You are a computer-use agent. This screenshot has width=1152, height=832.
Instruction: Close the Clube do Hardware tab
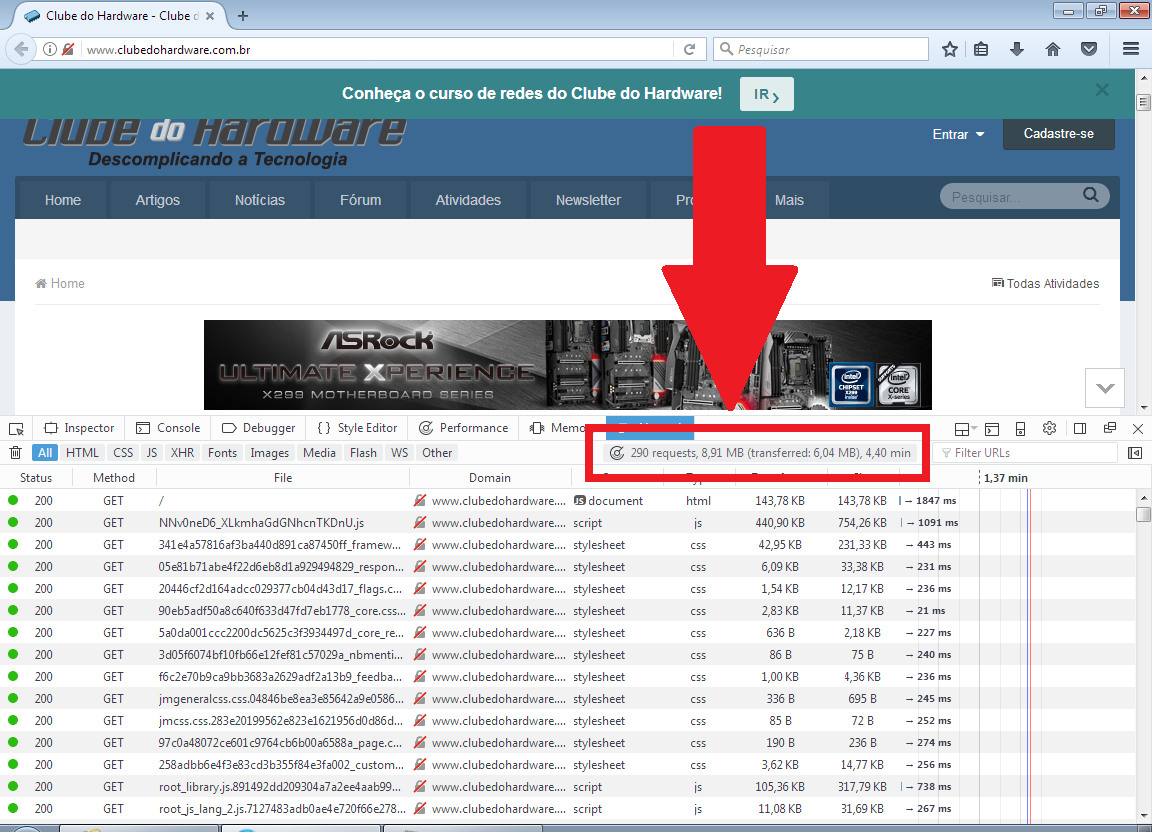click(210, 15)
